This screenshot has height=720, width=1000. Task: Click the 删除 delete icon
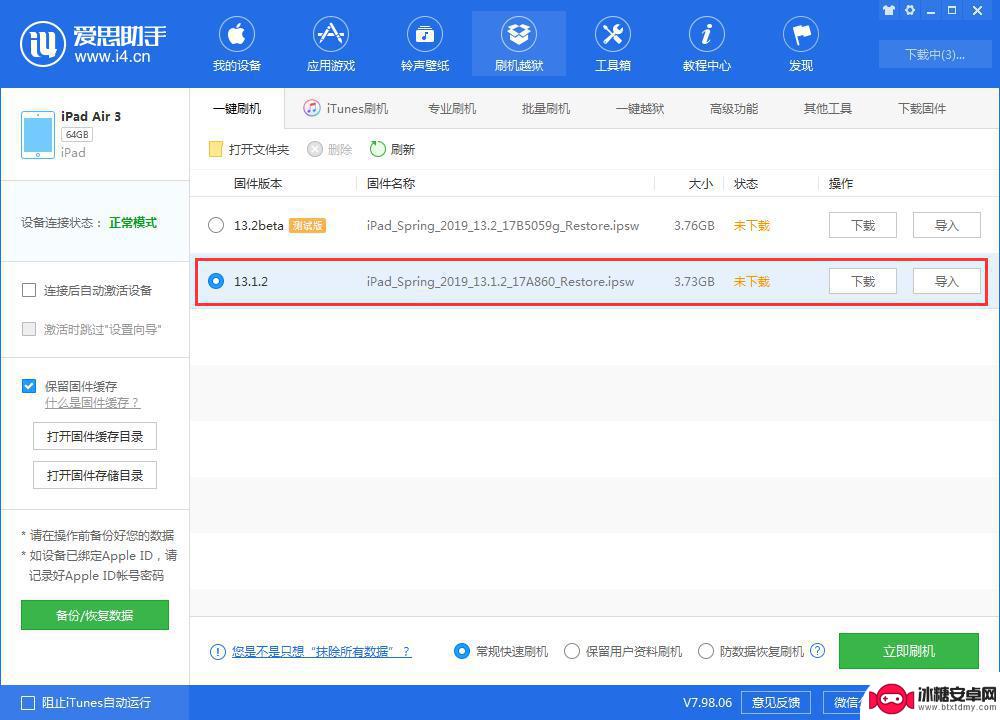click(x=314, y=149)
